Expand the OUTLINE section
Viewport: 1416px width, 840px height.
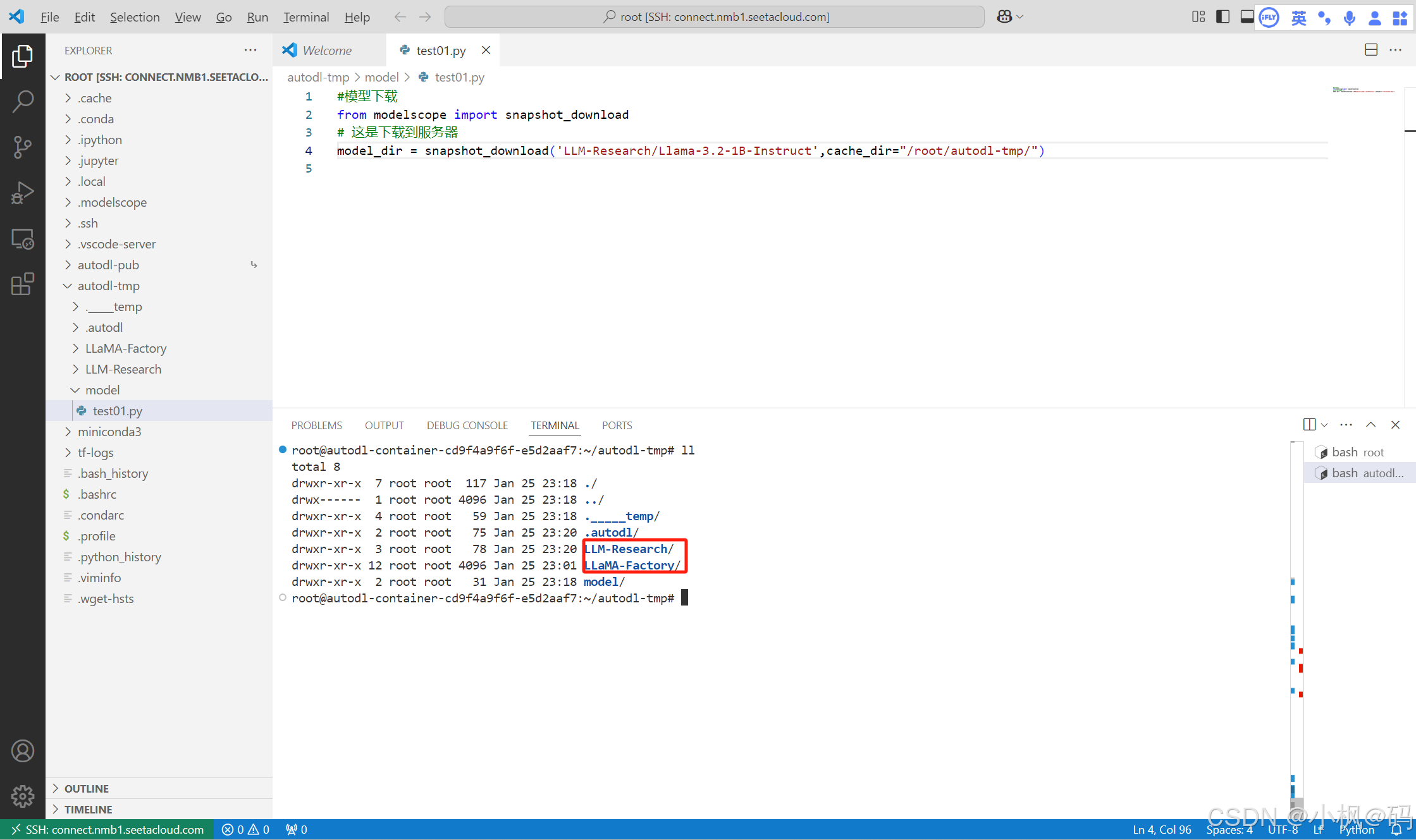coord(159,788)
